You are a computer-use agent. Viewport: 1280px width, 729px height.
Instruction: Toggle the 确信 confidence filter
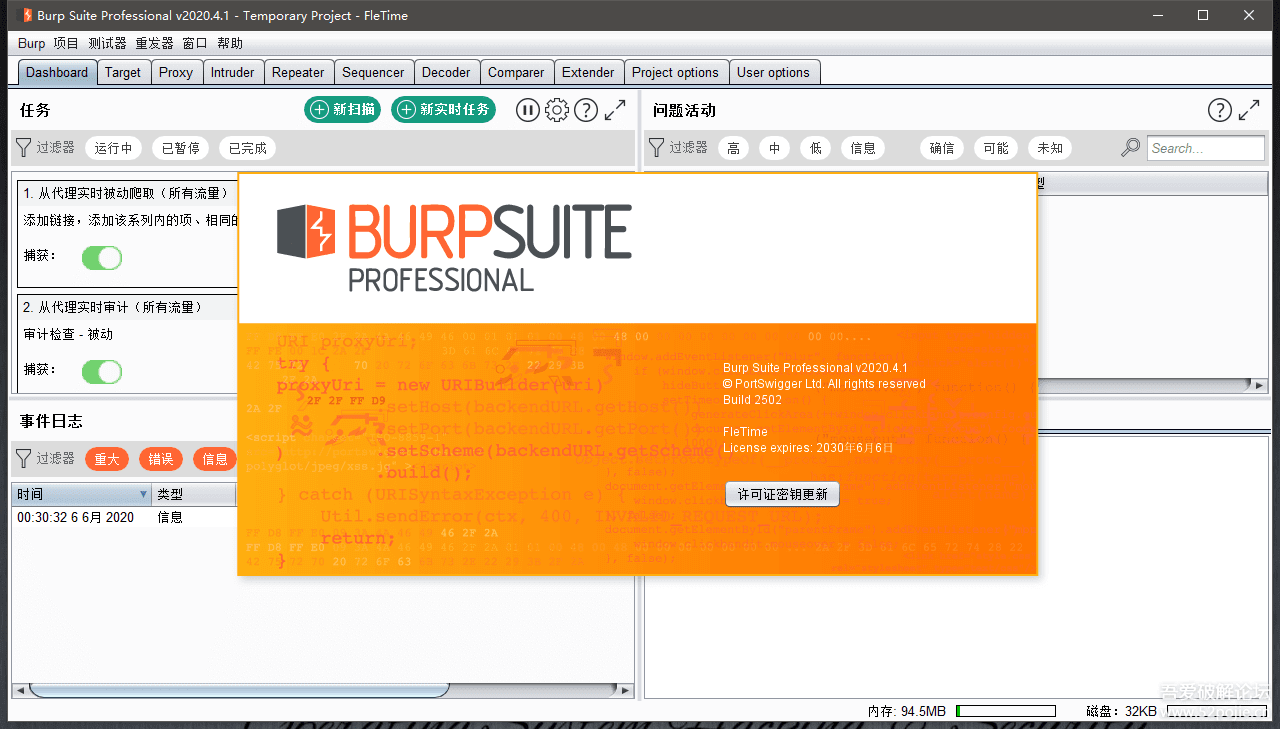pos(941,148)
